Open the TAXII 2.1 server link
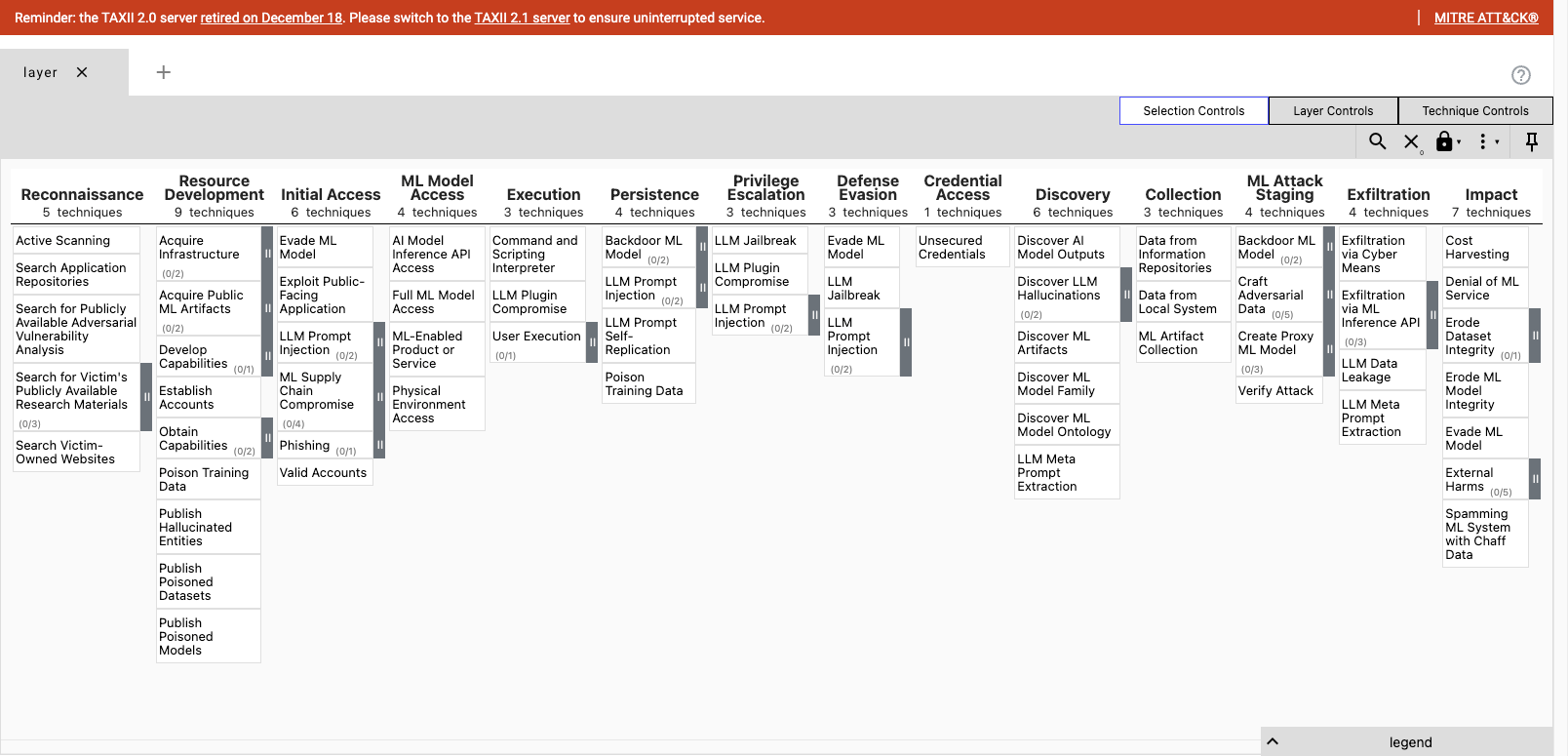Viewport: 1568px width, 756px height. [x=522, y=18]
